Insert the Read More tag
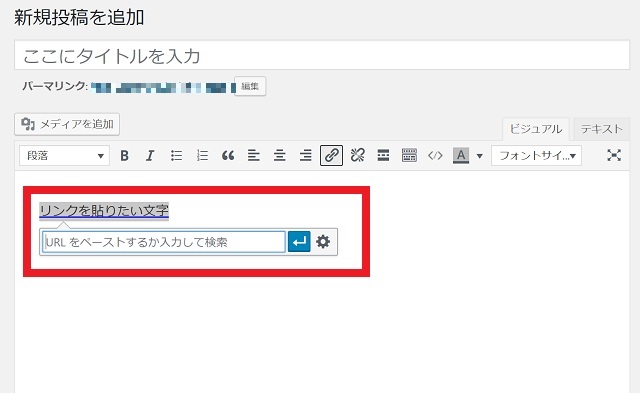The width and height of the screenshot is (640, 393). coord(383,155)
